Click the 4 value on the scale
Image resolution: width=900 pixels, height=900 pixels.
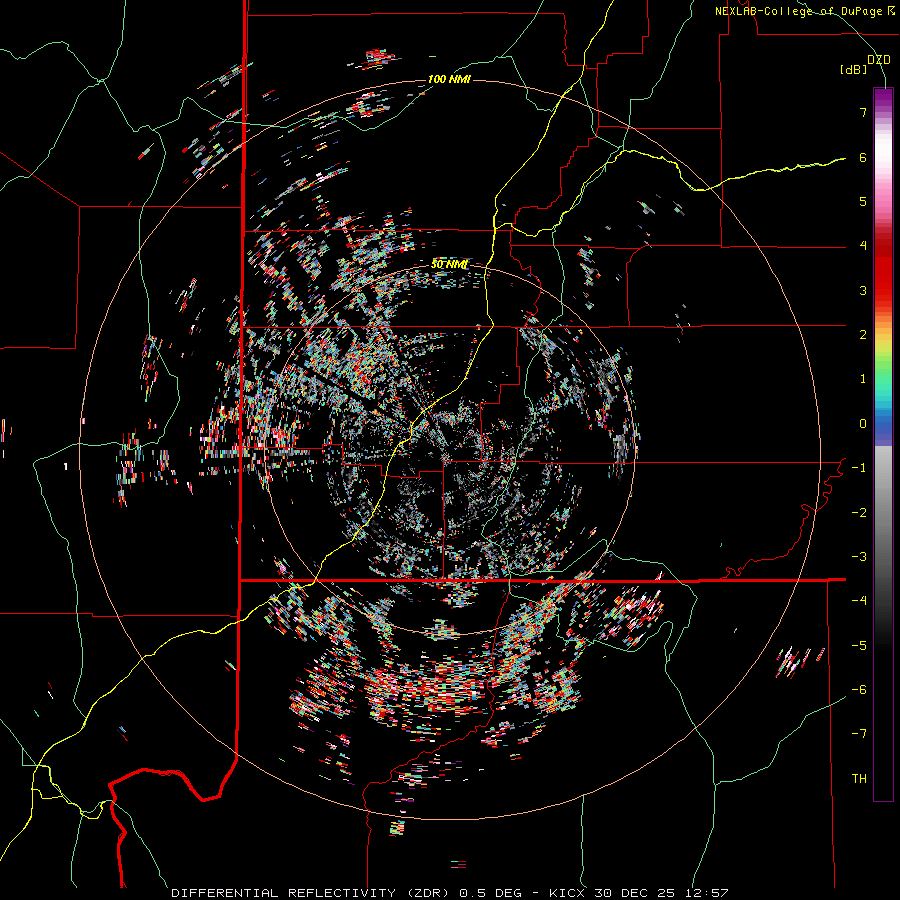coord(863,246)
